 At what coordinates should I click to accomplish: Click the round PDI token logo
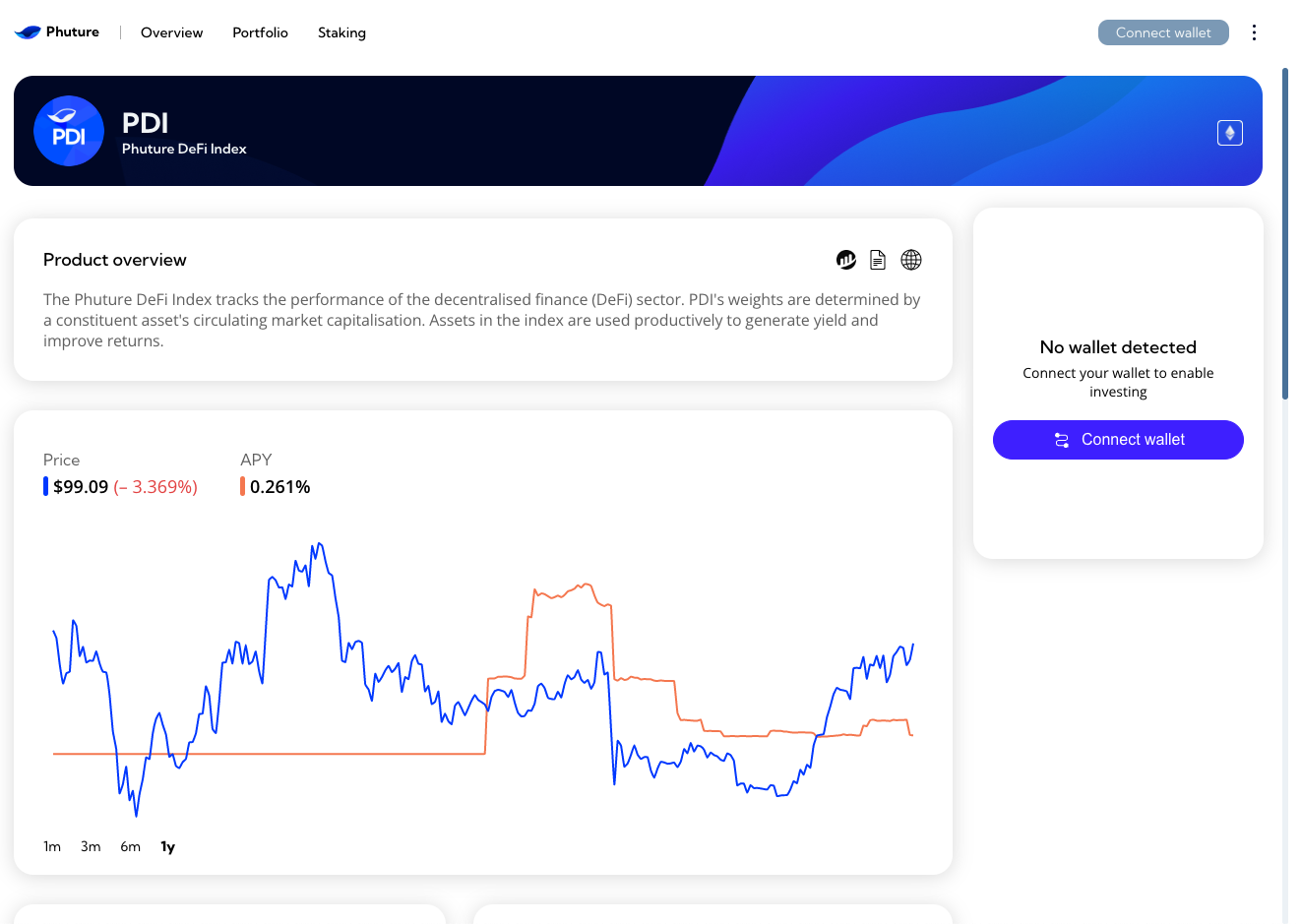[x=69, y=131]
